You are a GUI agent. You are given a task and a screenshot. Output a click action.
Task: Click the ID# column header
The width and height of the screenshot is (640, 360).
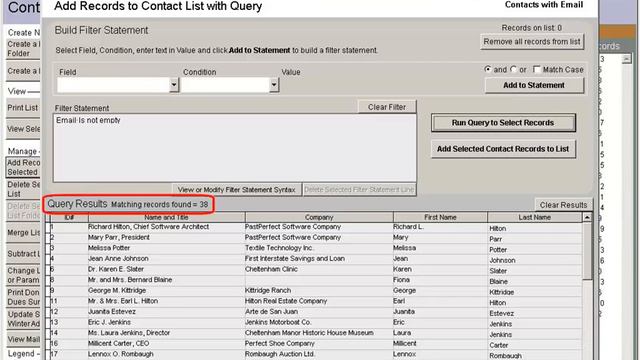(x=69, y=217)
